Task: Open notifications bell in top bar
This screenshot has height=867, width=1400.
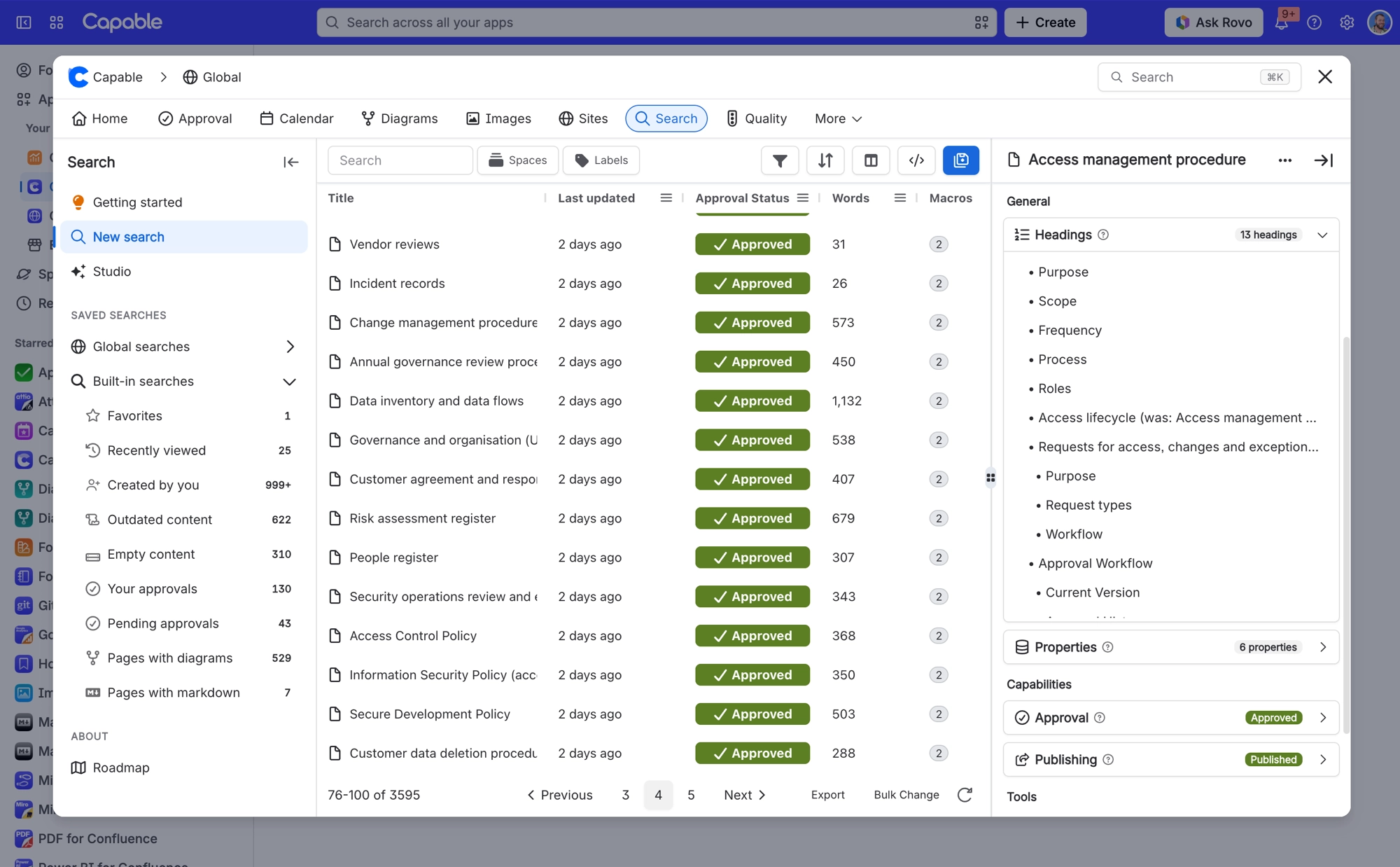Action: [x=1282, y=22]
